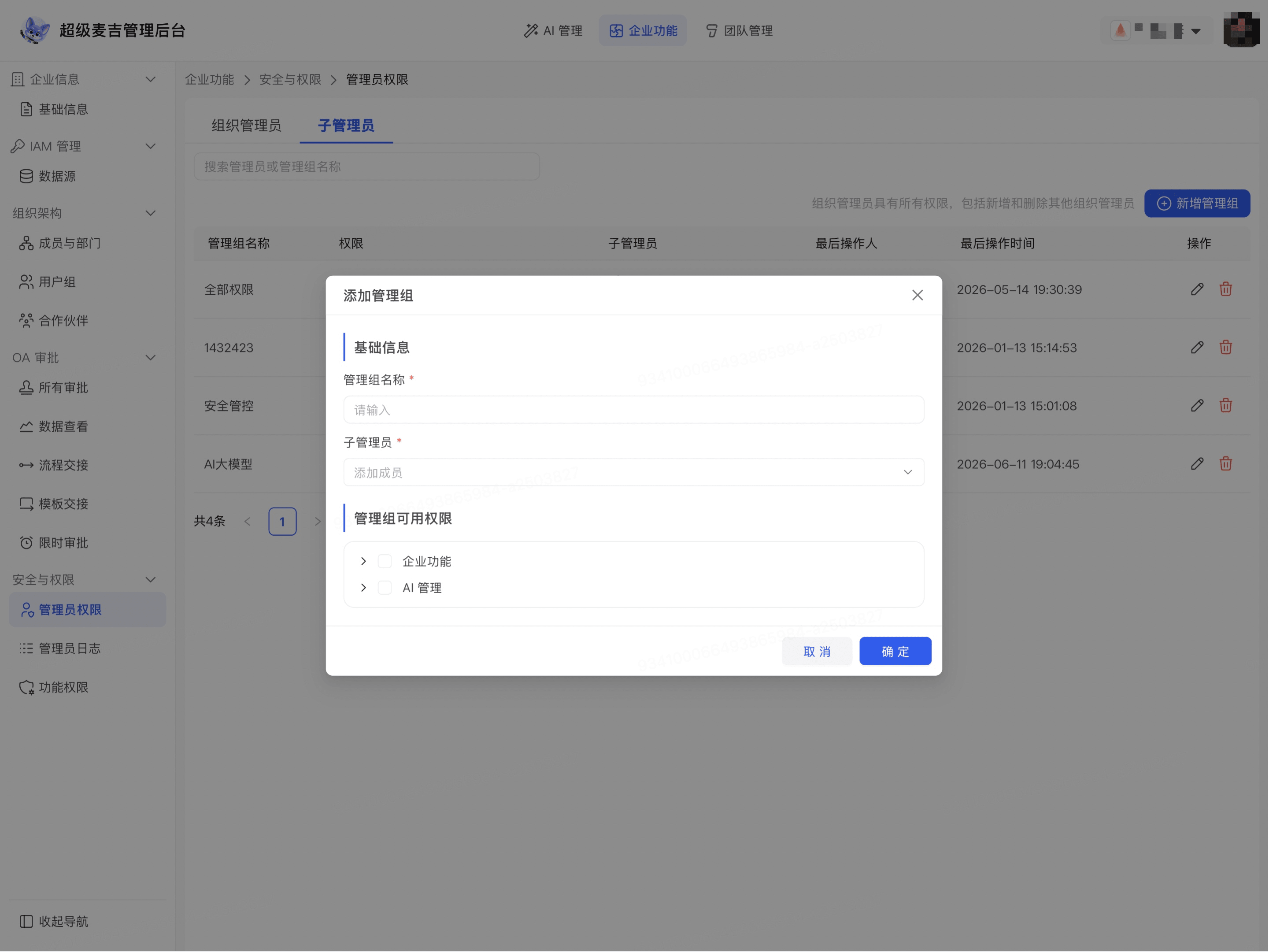The image size is (1269, 952).
Task: Open 合作伙伴 sidebar item
Action: (x=87, y=321)
